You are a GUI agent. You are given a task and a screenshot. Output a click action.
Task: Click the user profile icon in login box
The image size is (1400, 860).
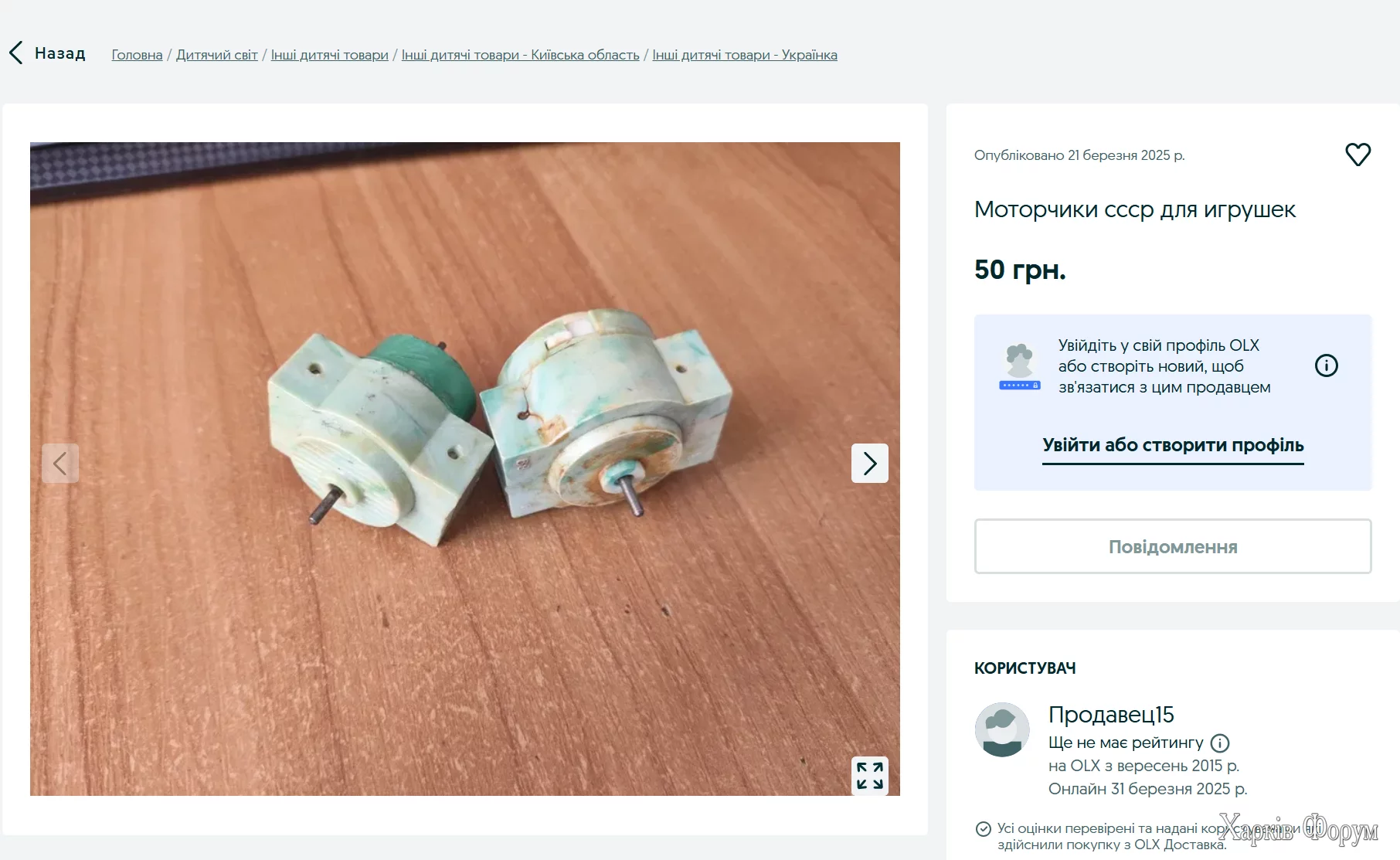coord(1019,367)
